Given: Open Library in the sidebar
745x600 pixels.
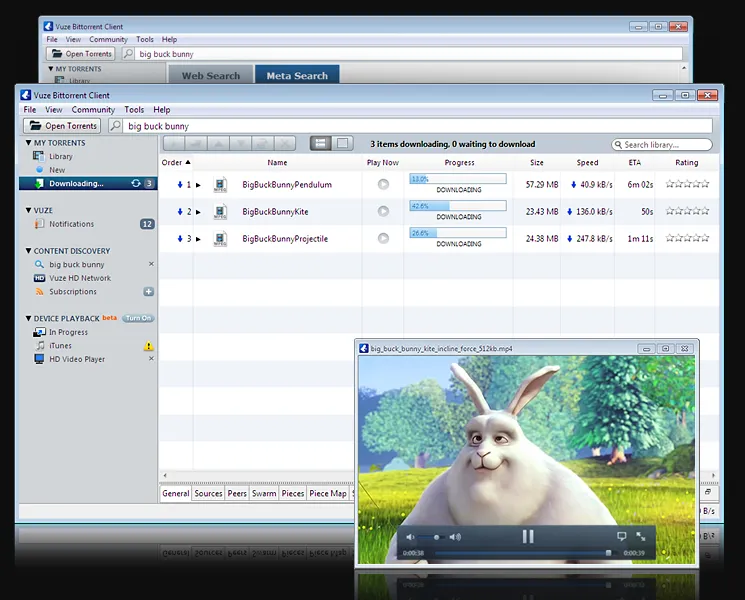Looking at the screenshot, I should [x=61, y=156].
